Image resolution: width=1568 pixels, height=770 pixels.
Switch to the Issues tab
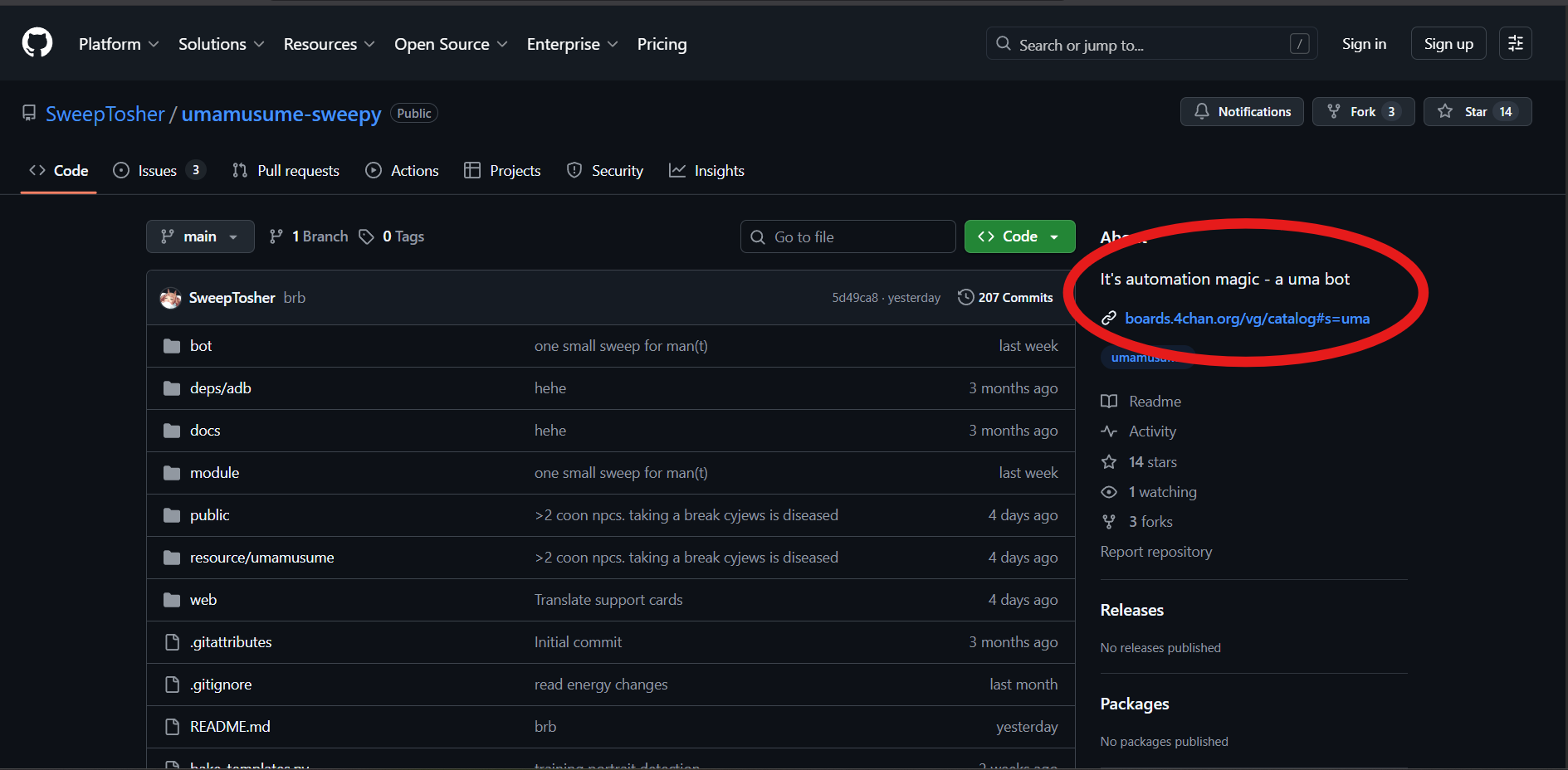[159, 171]
